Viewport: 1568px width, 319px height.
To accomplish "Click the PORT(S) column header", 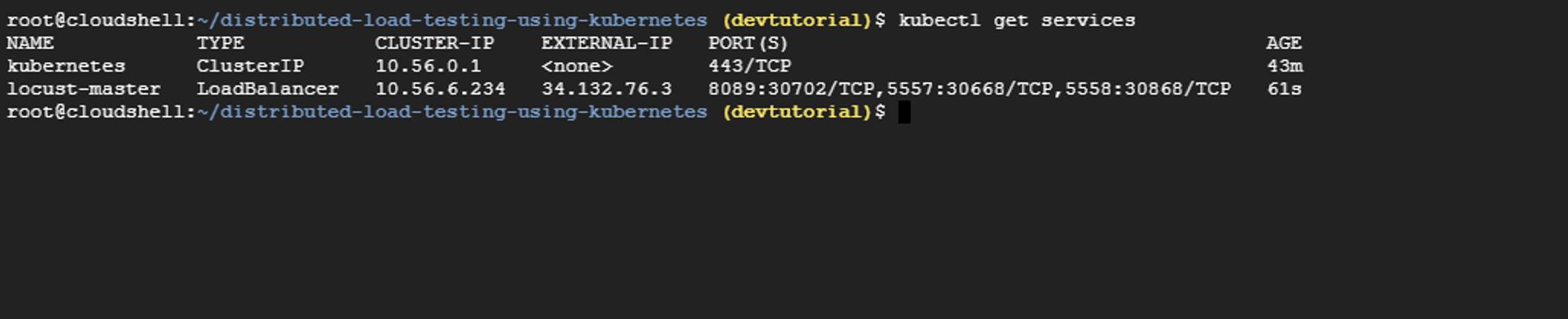I will coord(748,43).
